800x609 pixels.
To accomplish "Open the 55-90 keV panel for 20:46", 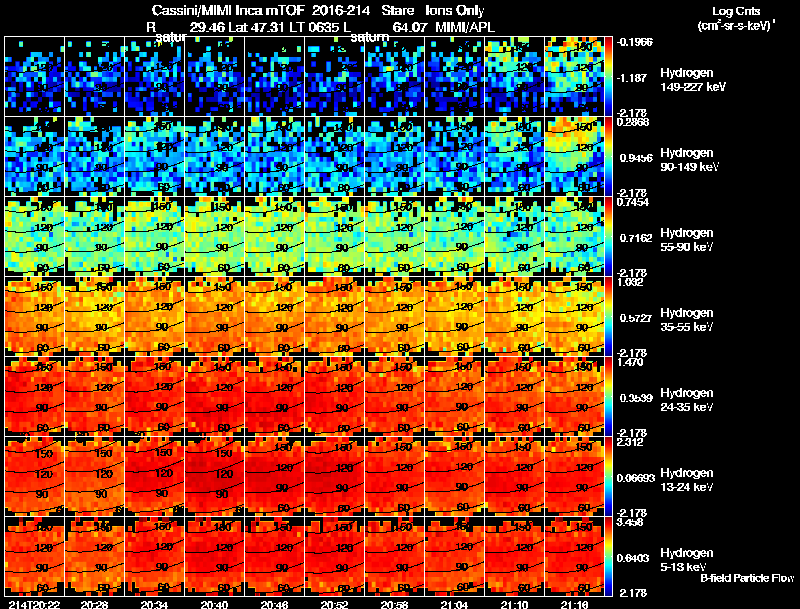I will tap(274, 237).
